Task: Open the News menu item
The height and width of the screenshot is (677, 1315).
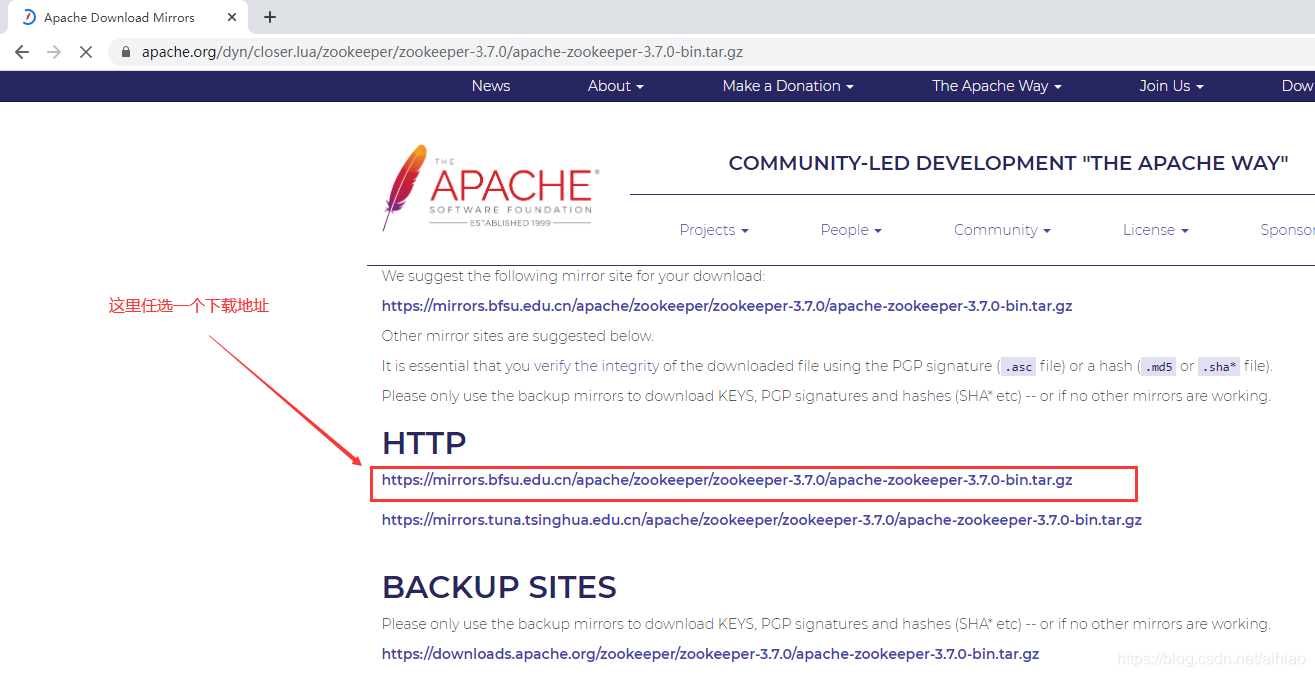Action: (491, 86)
